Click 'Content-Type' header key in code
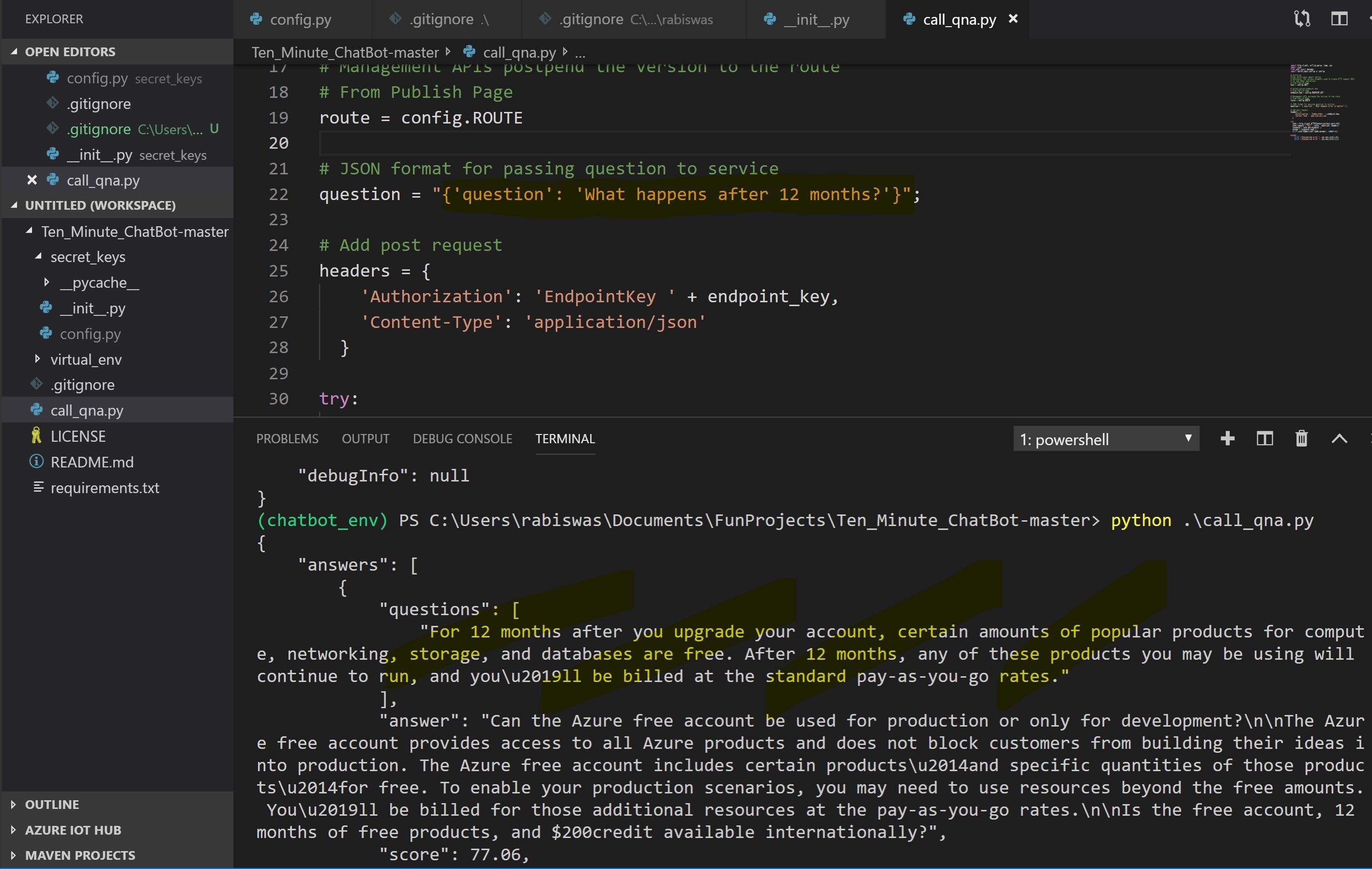Viewport: 1372px width, 869px height. (x=431, y=322)
